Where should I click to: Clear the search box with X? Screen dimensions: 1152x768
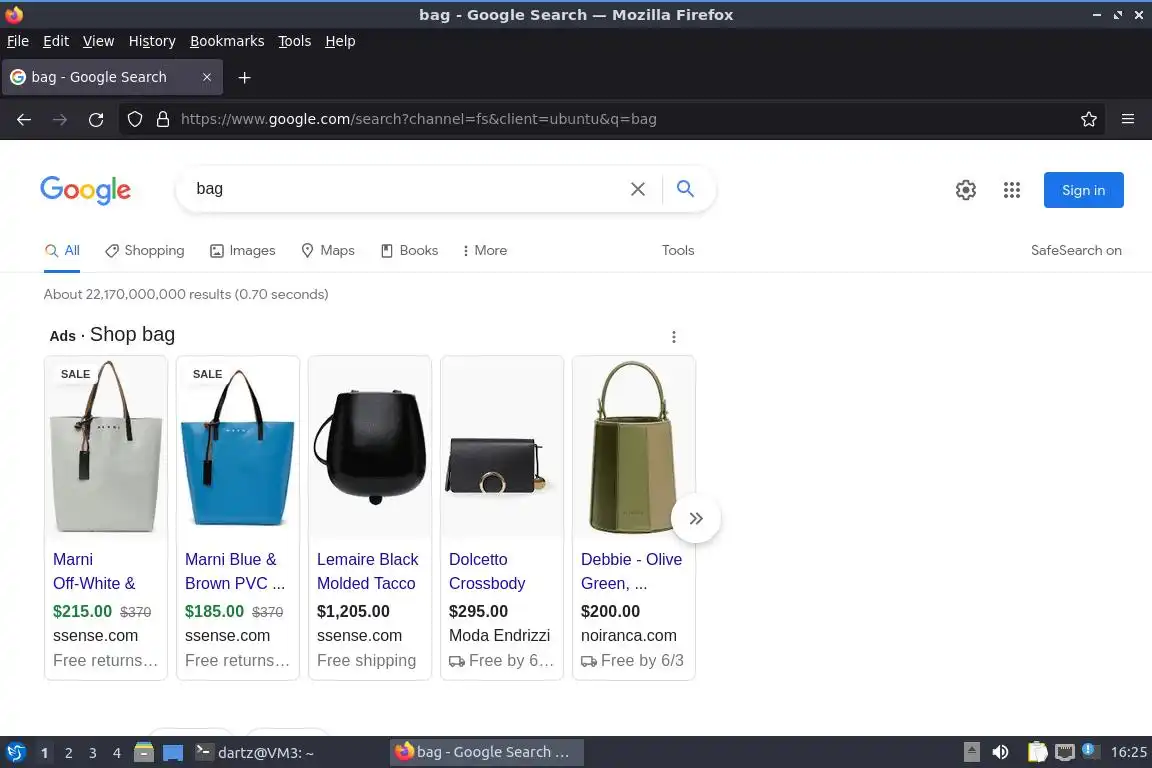tap(638, 189)
